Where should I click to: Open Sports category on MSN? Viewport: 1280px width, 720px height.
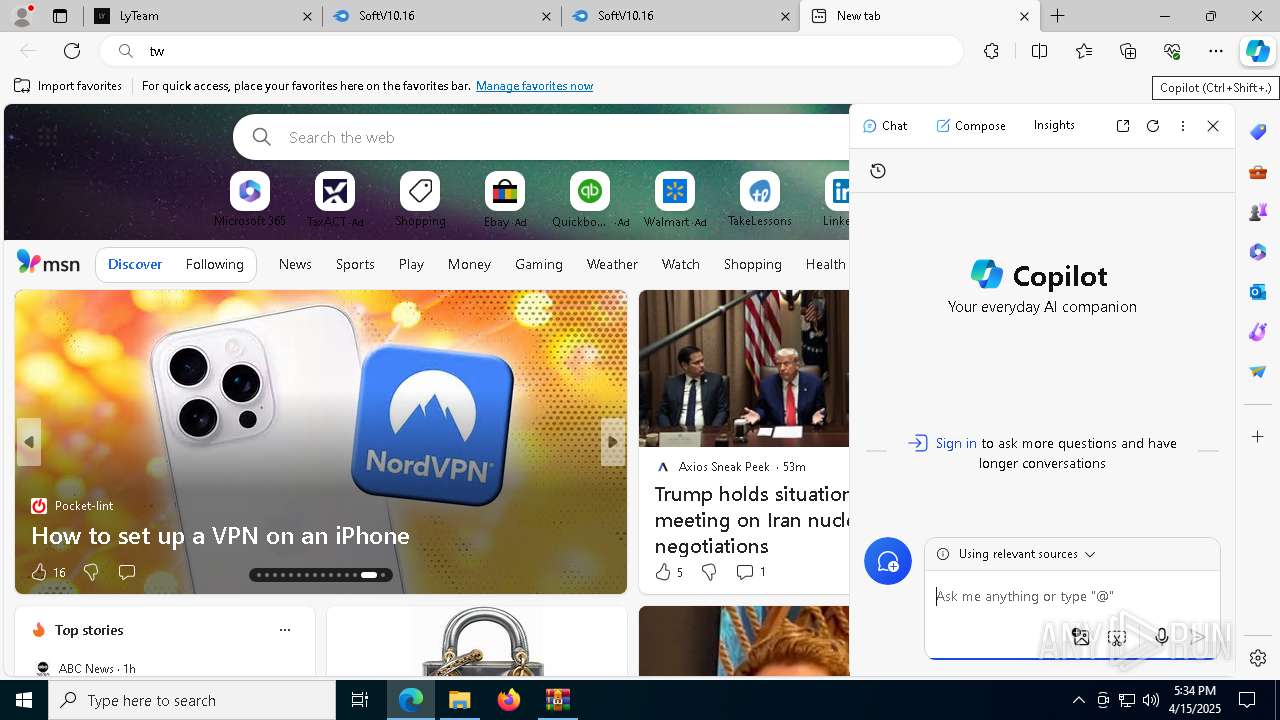355,264
